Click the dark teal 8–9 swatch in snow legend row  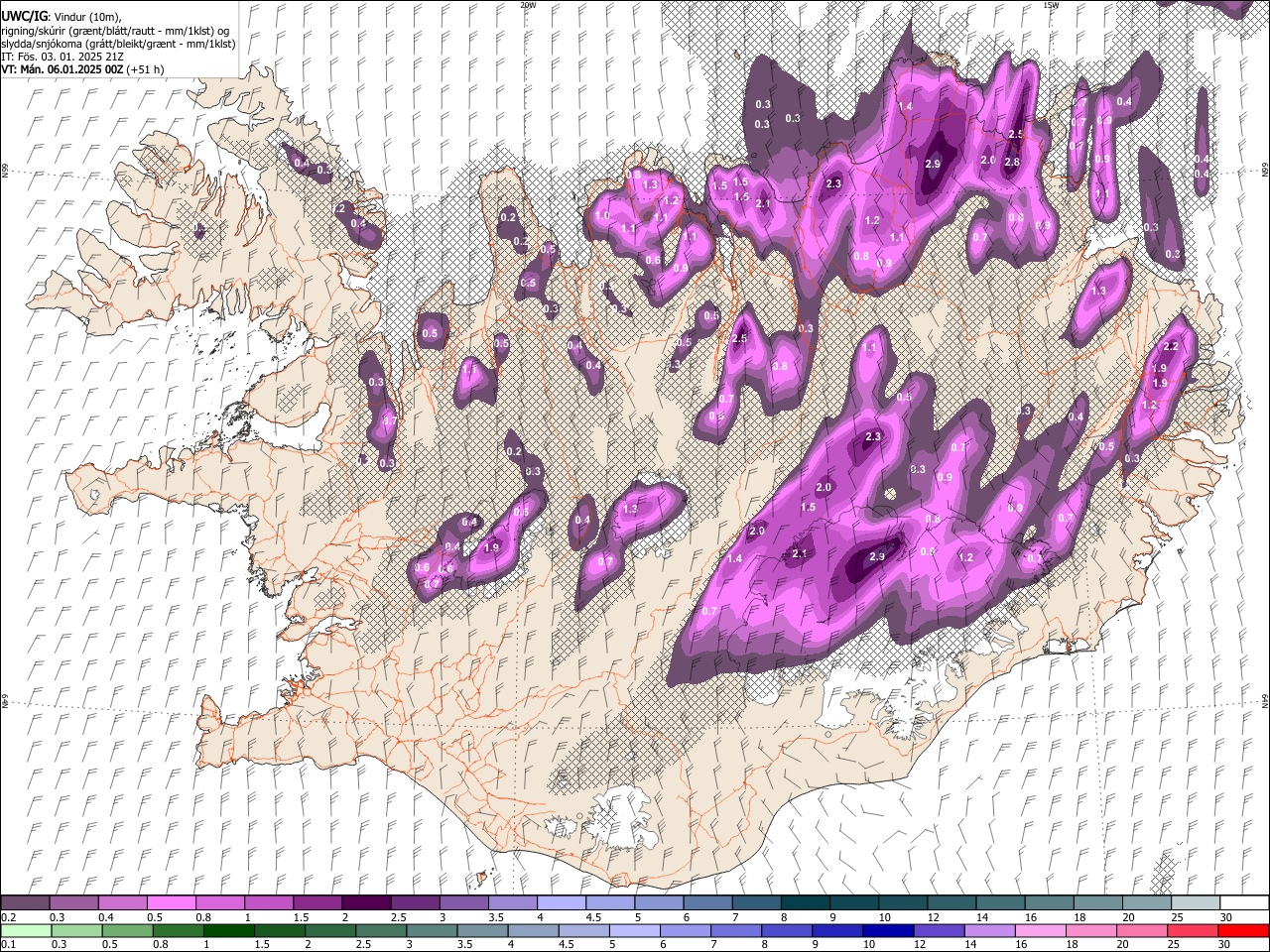(805, 902)
